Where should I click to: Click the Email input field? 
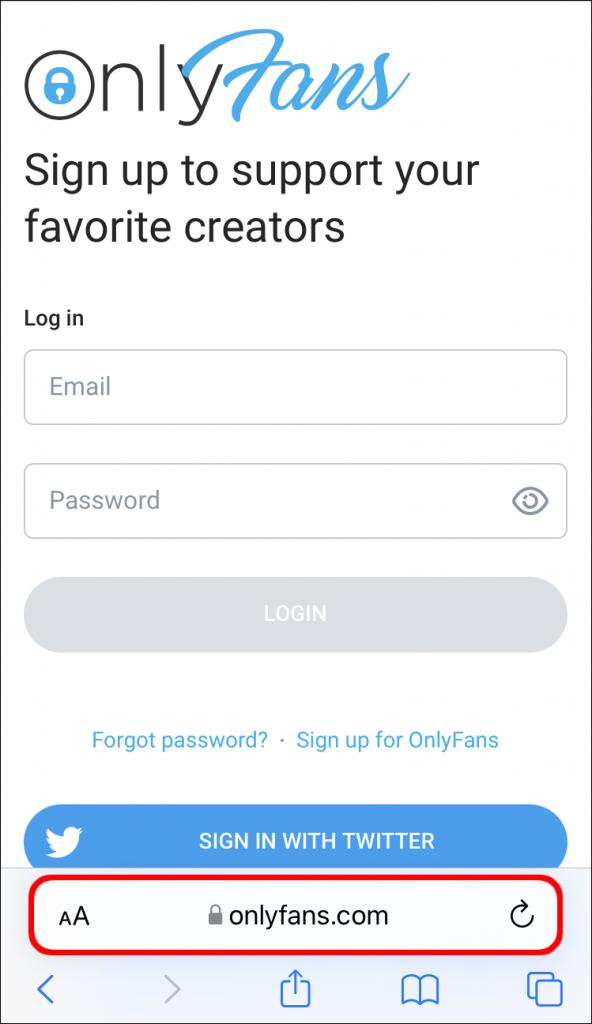tap(295, 387)
